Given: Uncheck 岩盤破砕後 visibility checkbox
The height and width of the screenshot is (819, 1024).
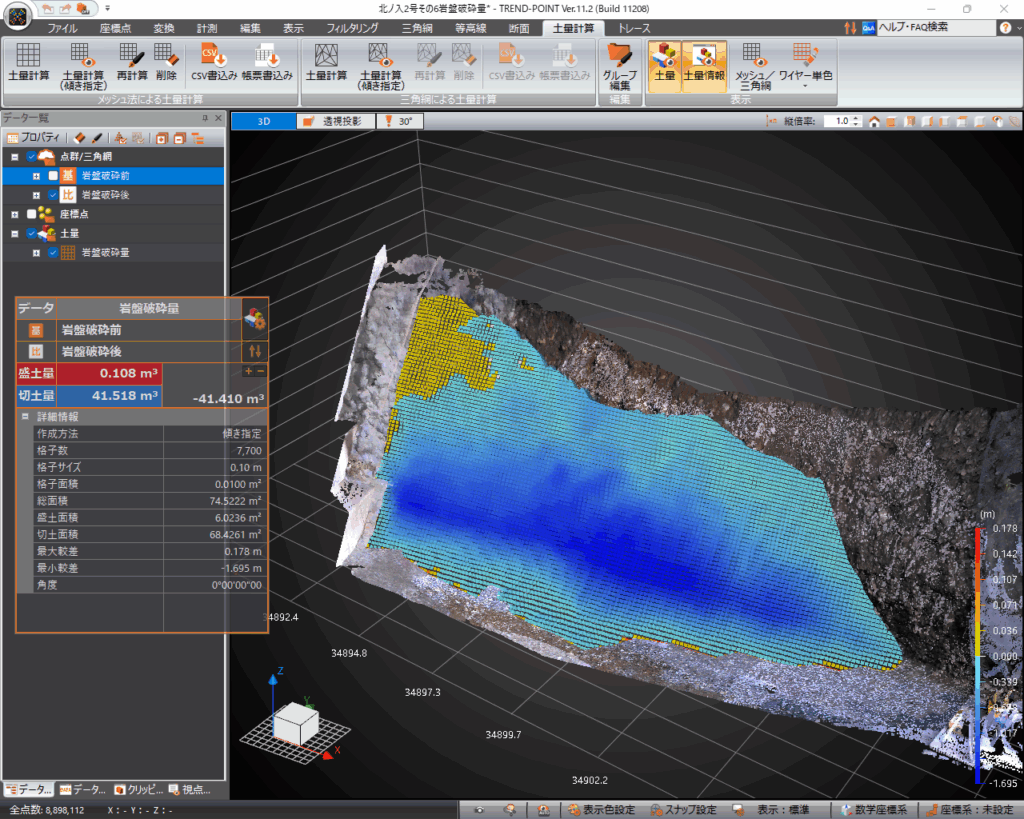Looking at the screenshot, I should pos(53,195).
